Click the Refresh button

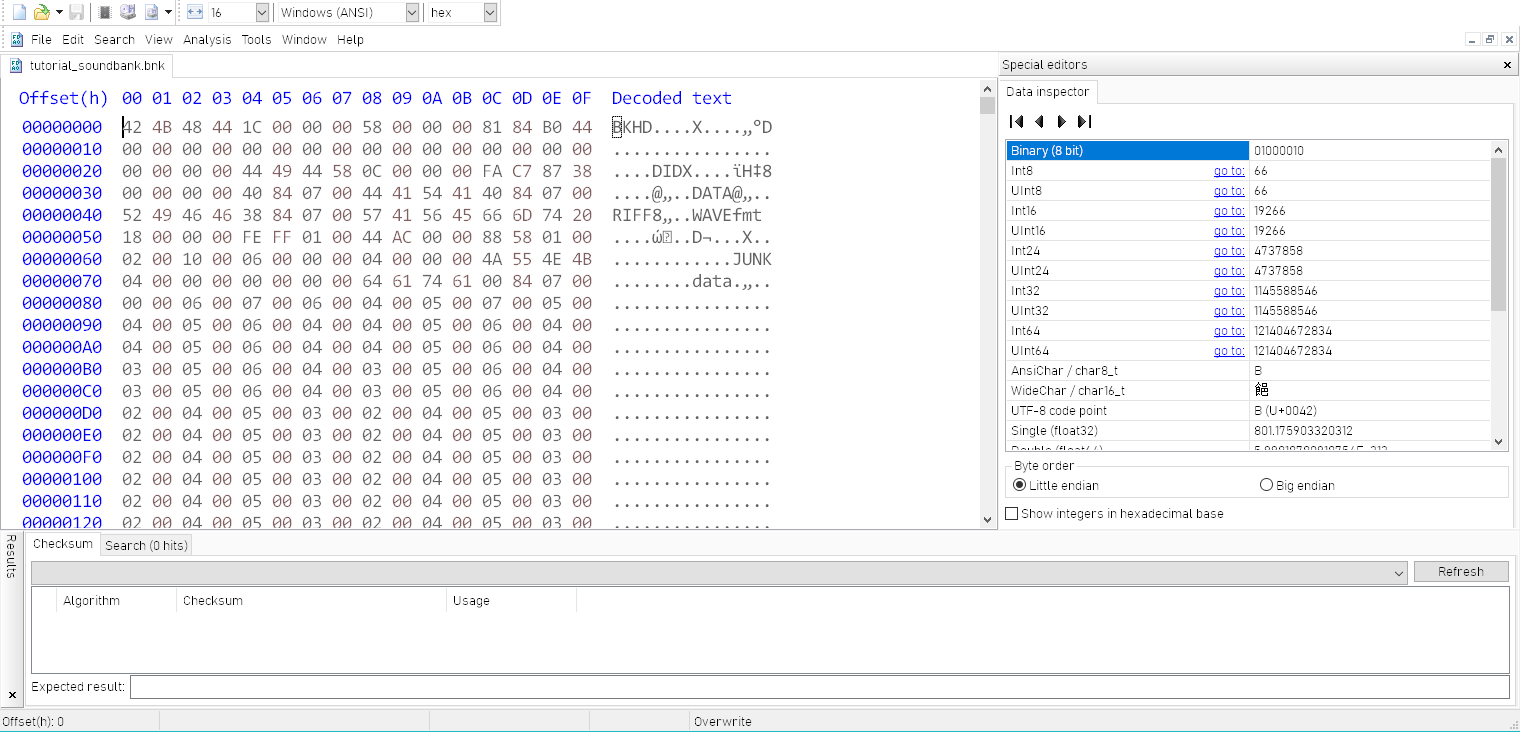(x=1461, y=572)
